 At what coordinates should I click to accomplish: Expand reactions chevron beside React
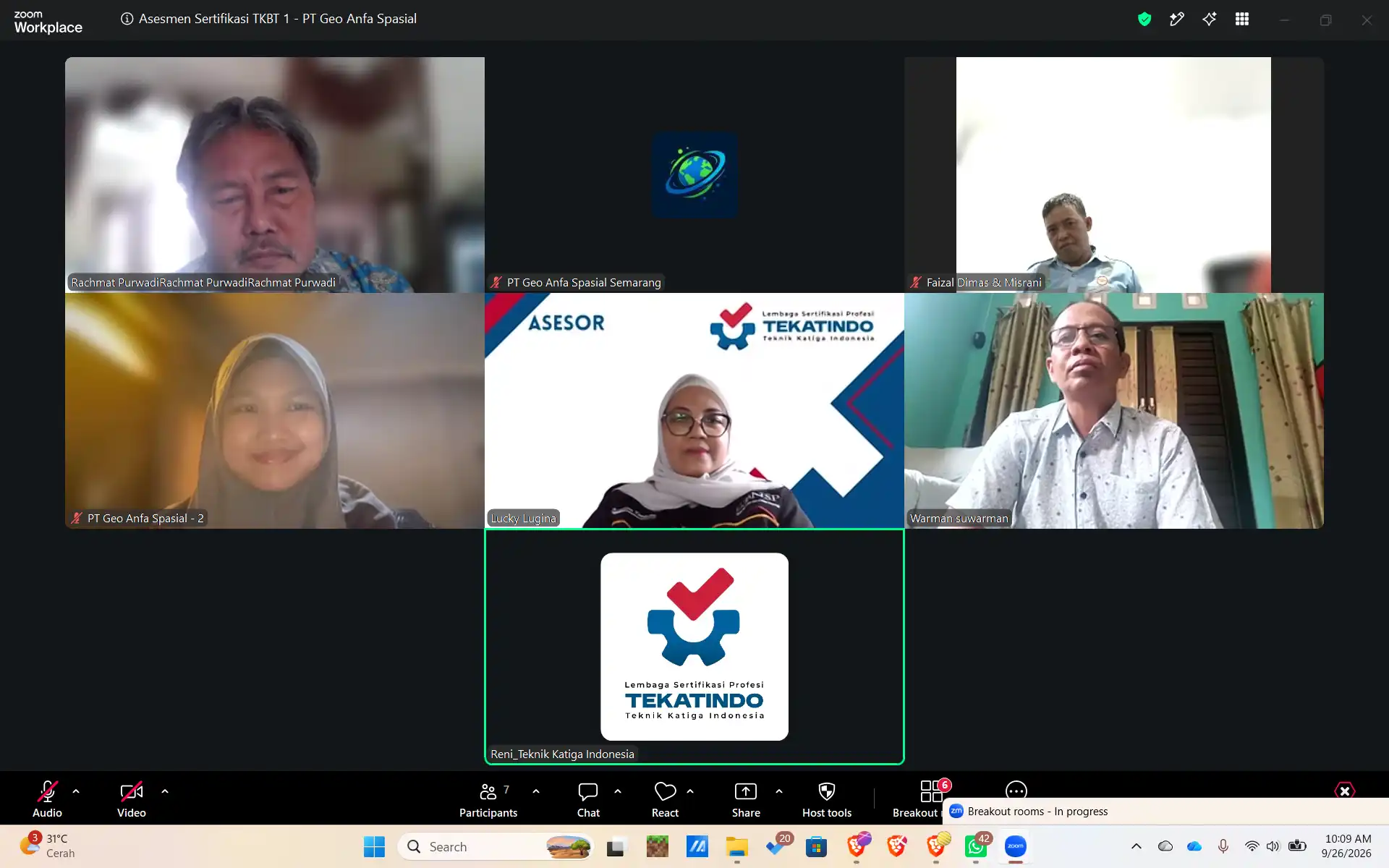[690, 791]
